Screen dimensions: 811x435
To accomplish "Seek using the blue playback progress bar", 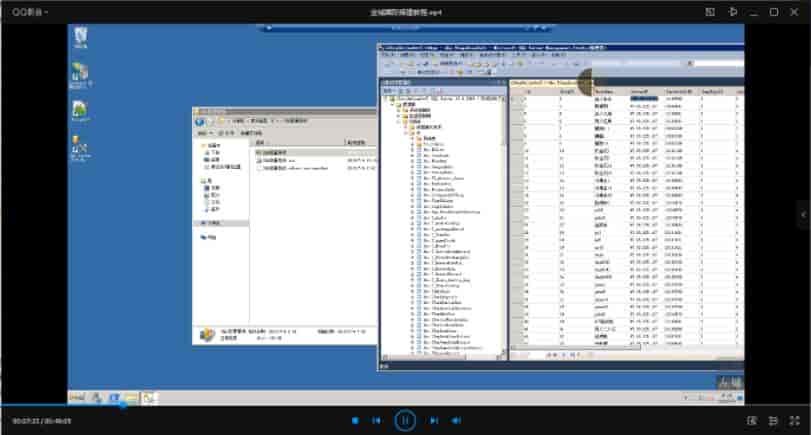I will click(60, 405).
